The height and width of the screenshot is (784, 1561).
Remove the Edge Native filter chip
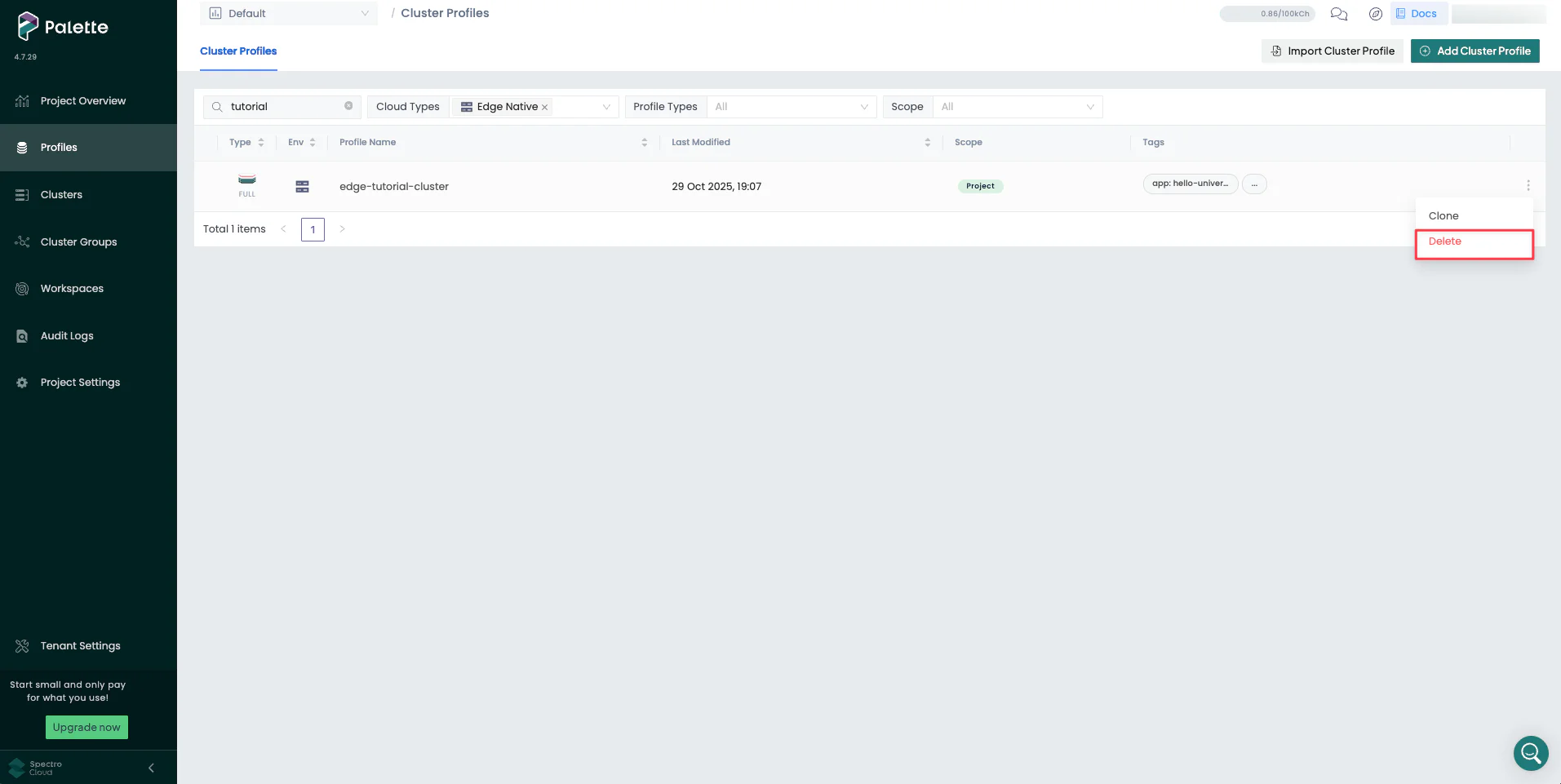[543, 106]
